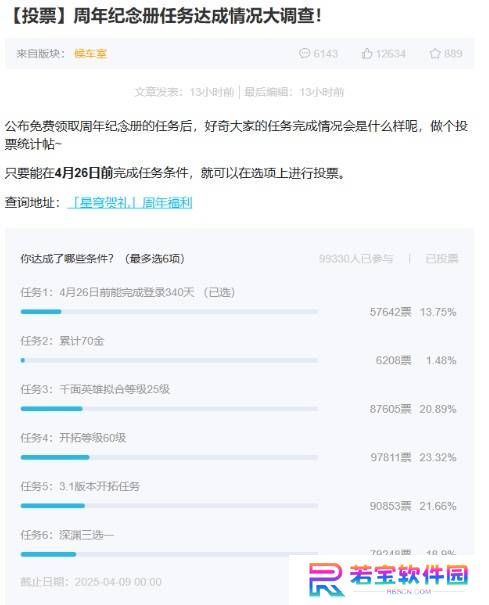Click the 12634 likes count
The image size is (489, 605).
[391, 53]
